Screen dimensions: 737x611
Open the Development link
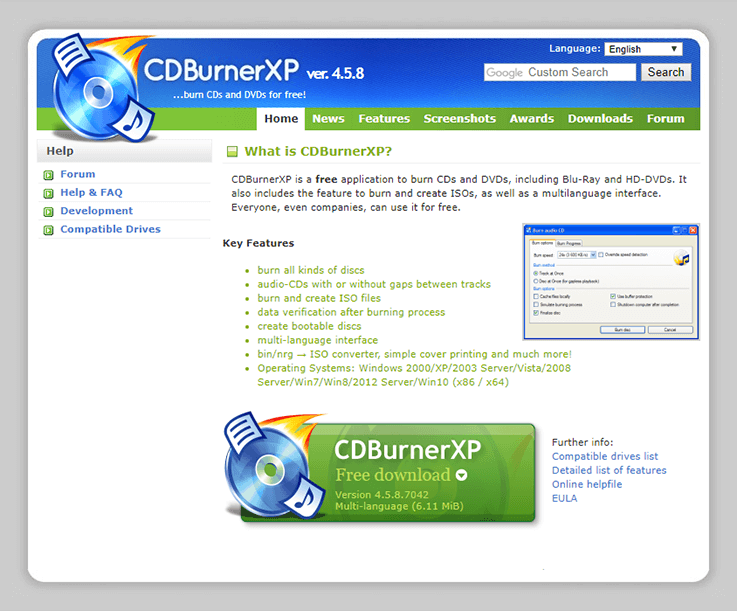pos(96,211)
